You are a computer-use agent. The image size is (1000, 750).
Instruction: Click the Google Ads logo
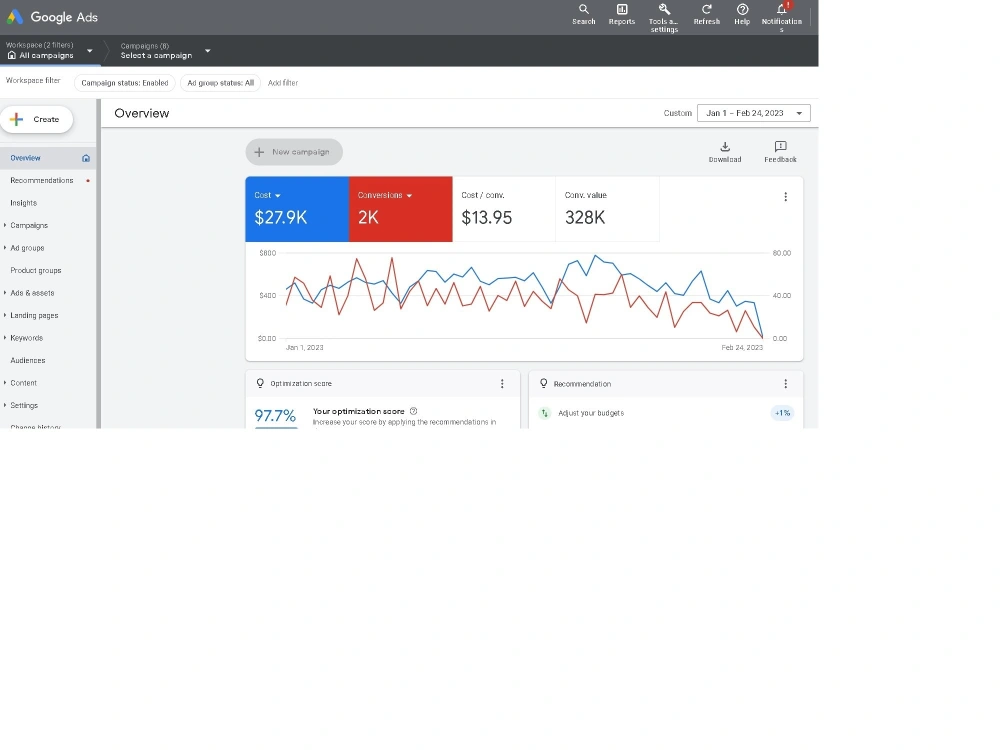52,17
